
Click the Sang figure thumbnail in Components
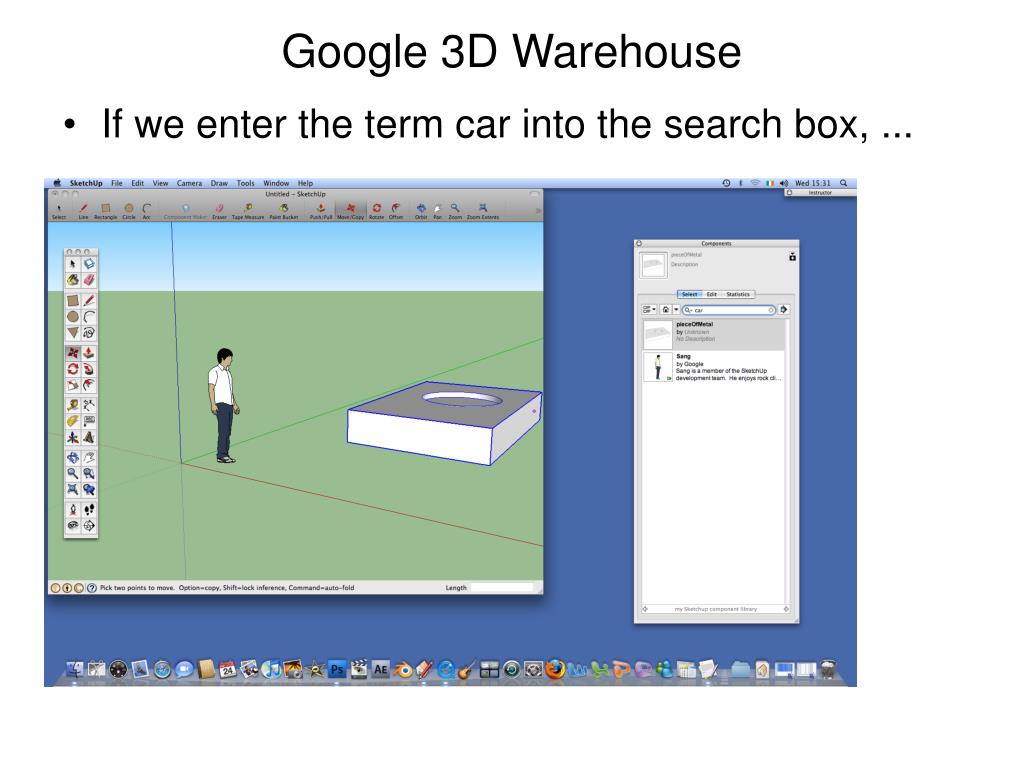point(658,367)
